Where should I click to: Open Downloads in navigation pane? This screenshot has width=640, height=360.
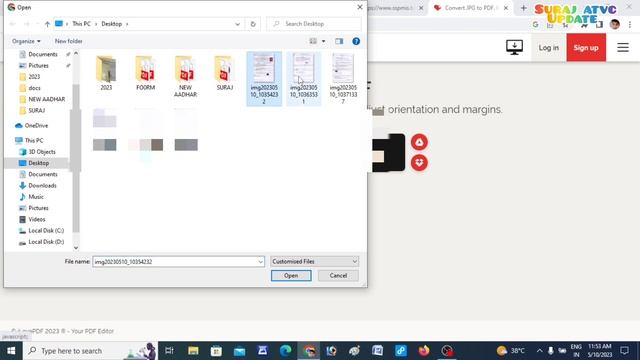click(x=42, y=186)
